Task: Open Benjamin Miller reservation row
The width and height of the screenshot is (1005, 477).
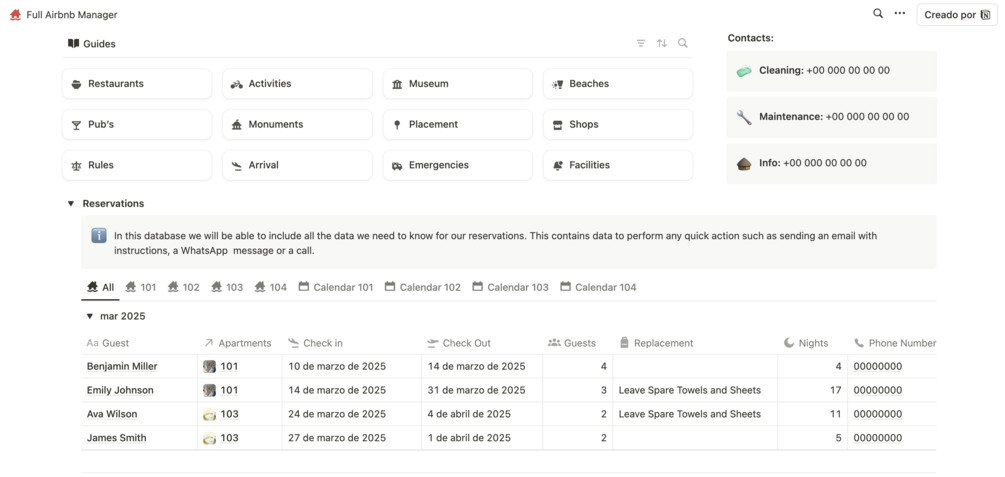Action: coord(122,366)
